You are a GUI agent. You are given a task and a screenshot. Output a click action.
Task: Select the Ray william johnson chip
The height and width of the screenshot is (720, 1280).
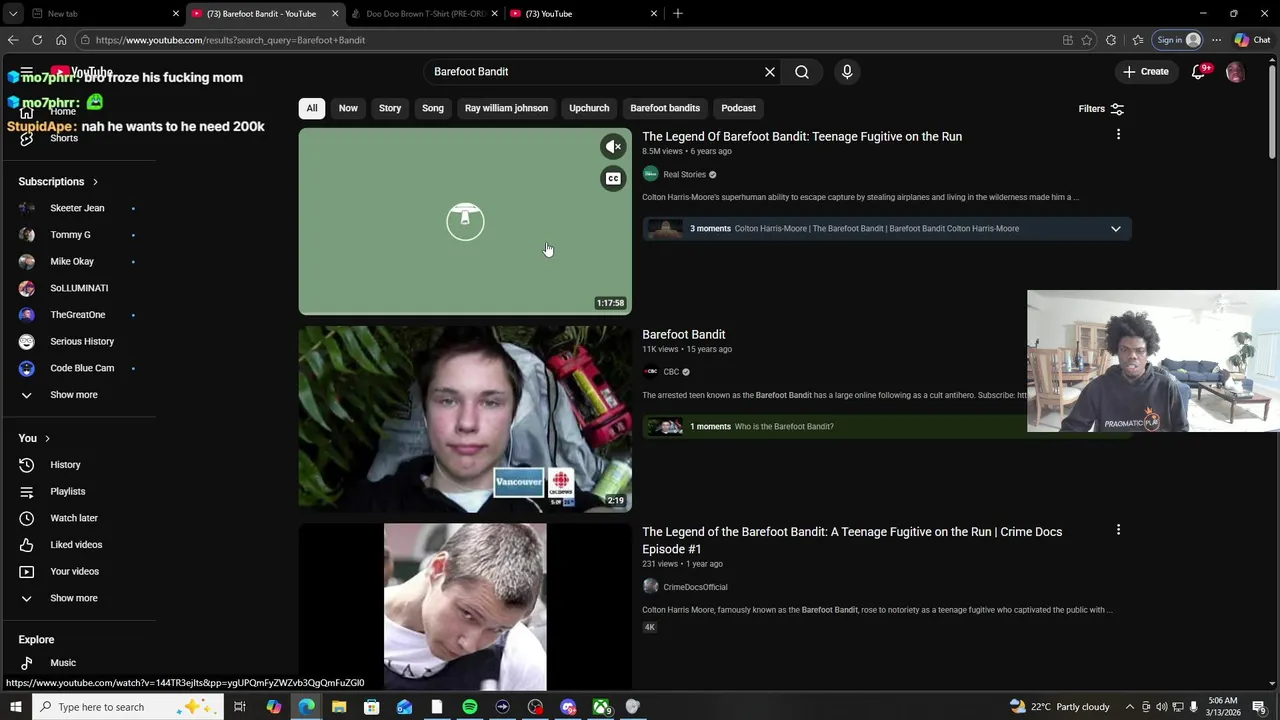click(506, 108)
